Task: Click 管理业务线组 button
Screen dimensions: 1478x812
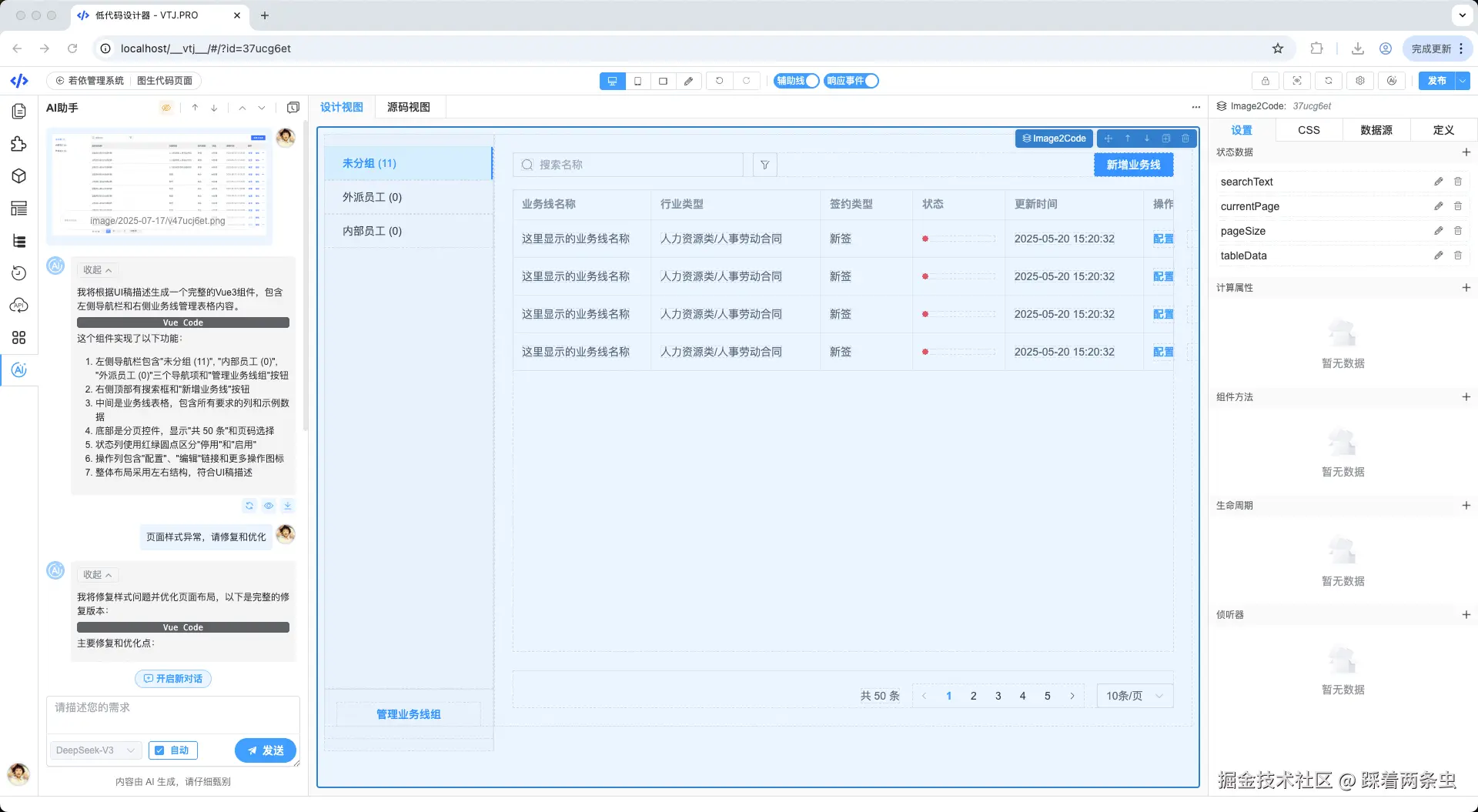Action: point(409,714)
